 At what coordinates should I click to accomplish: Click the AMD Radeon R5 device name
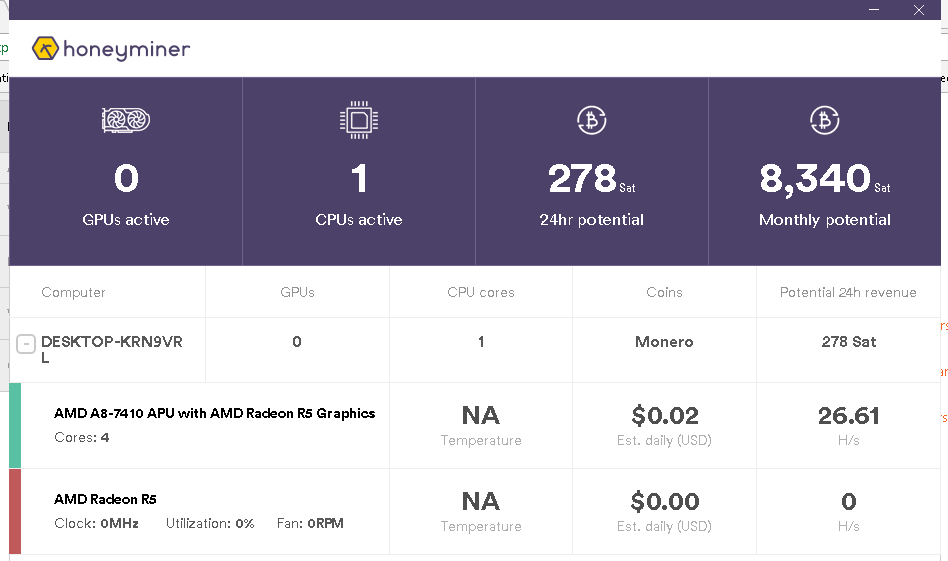(x=105, y=499)
